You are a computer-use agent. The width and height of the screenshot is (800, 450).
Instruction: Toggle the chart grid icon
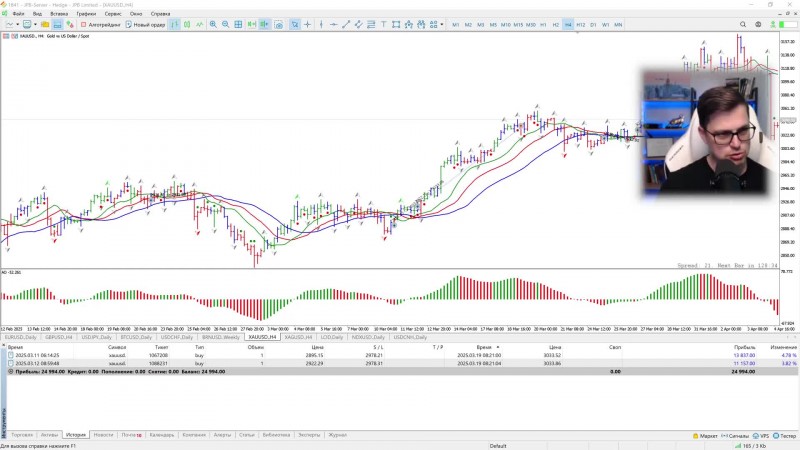pos(238,24)
